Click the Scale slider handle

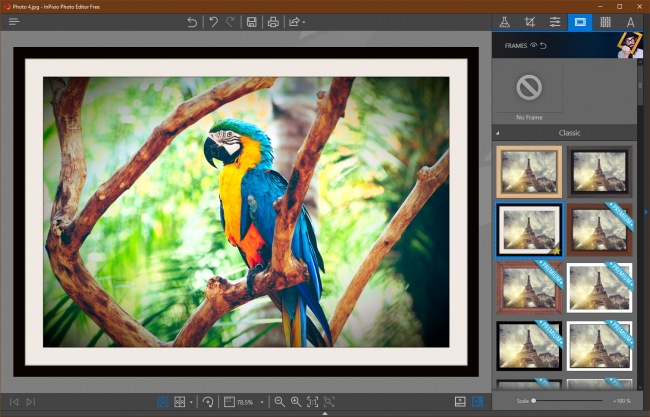(534, 401)
